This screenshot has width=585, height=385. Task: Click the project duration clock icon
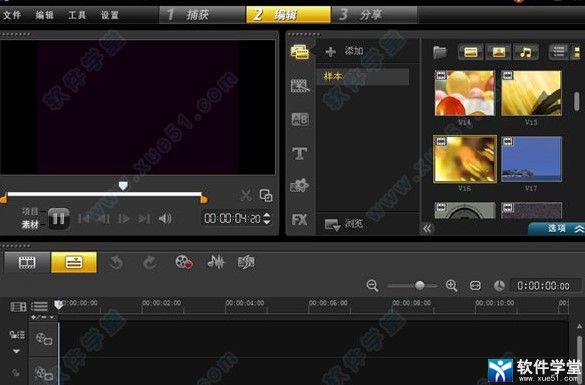pos(499,286)
